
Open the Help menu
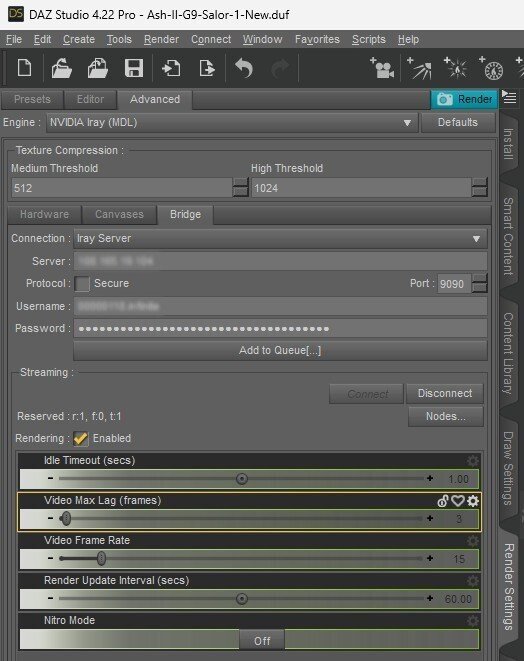408,40
